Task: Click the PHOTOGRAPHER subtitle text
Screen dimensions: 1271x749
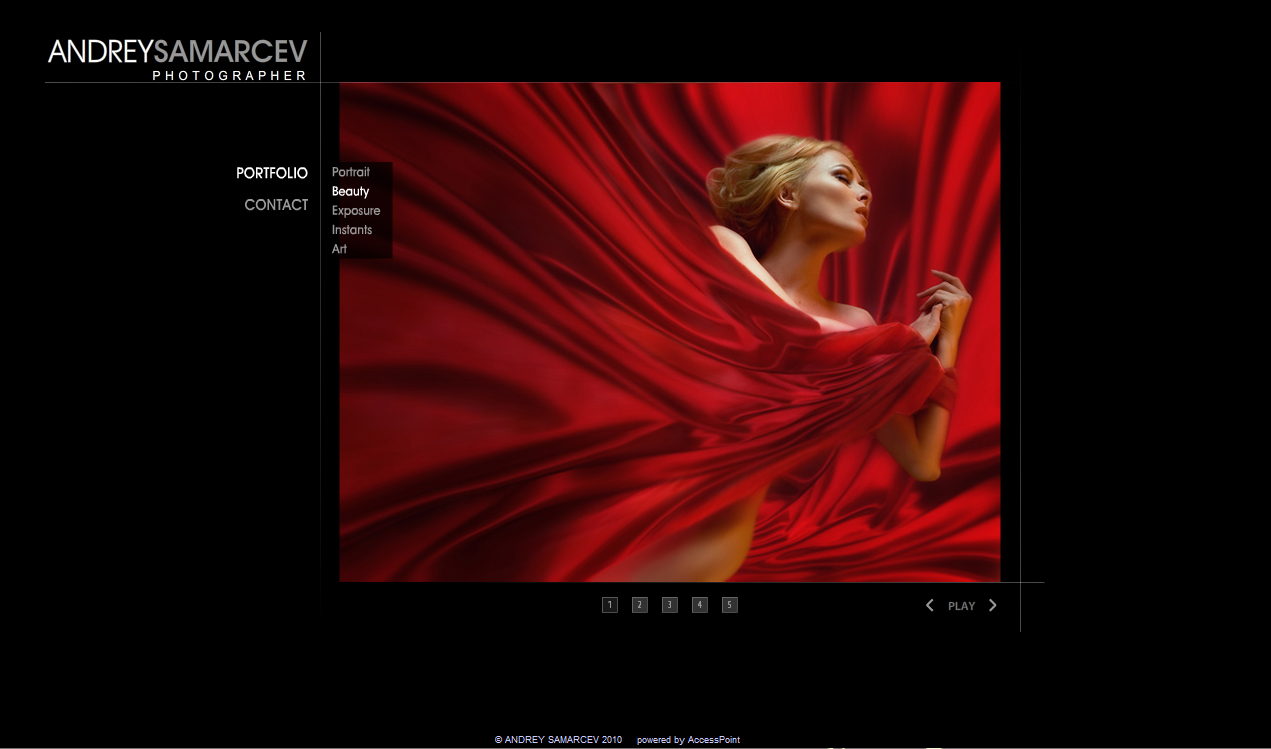Action: 230,76
